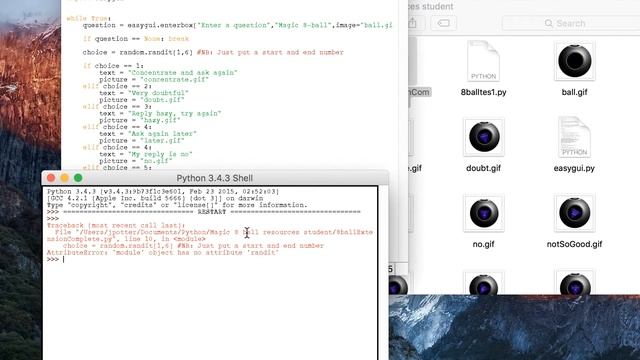Image resolution: width=640 pixels, height=360 pixels.
Task: Click the picture = "hazy.gif" code line
Action: tap(140, 120)
